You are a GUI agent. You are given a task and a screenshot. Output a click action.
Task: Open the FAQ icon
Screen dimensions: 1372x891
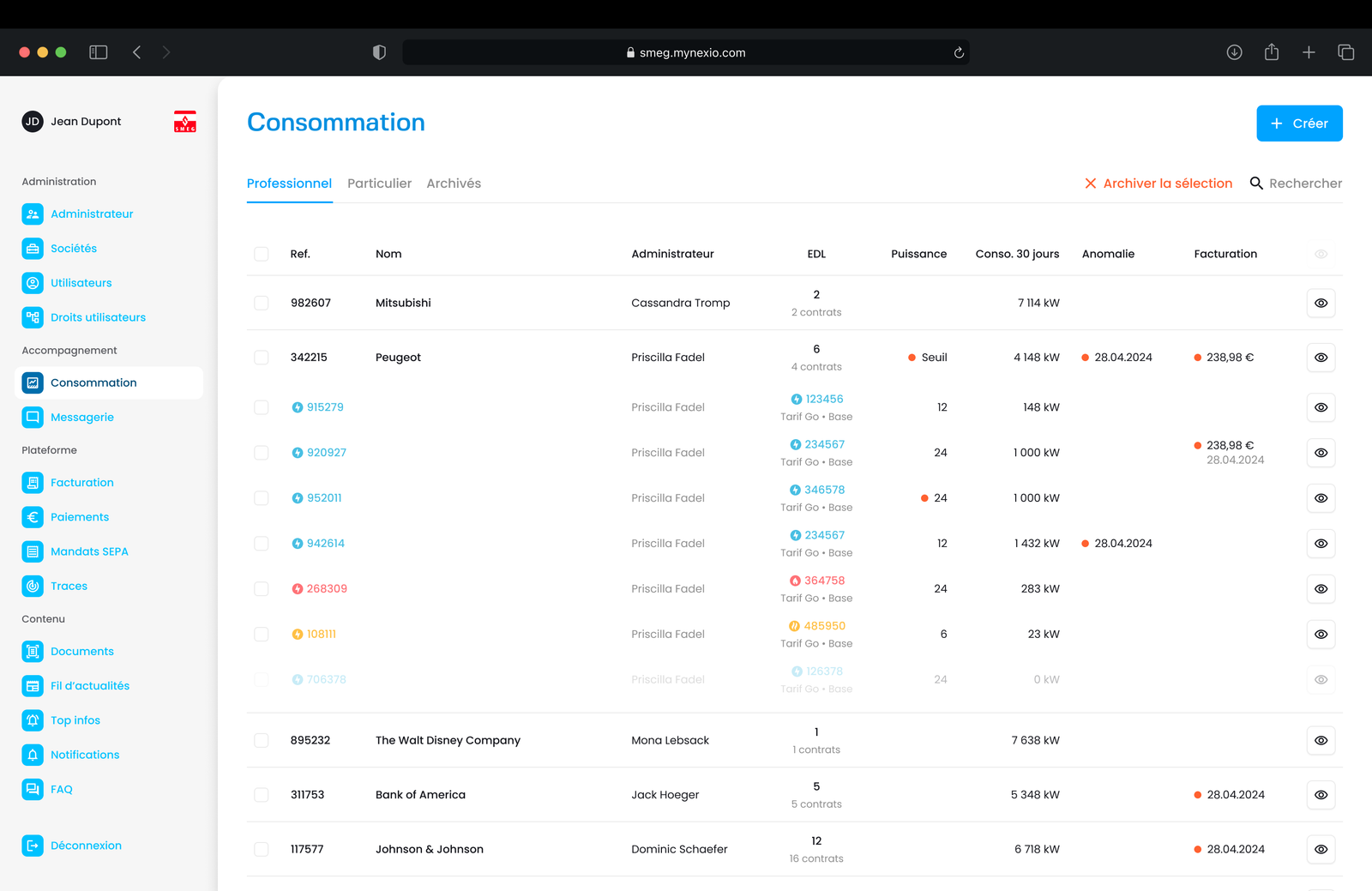coord(33,789)
